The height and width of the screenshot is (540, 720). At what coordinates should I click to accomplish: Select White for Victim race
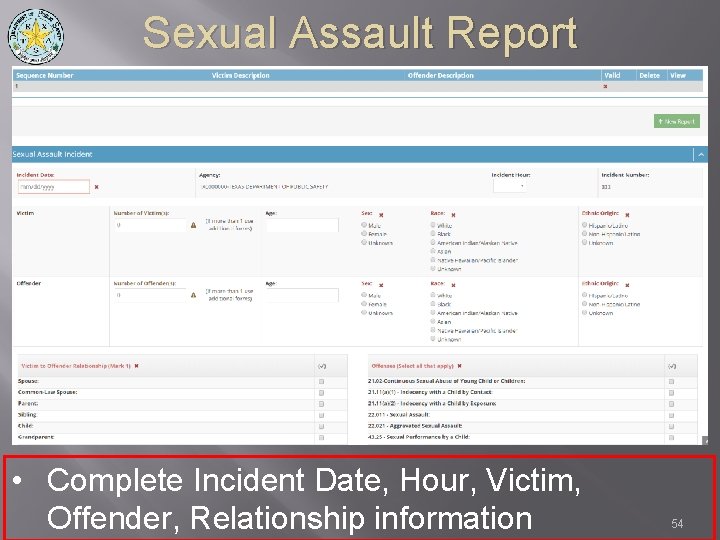pos(433,225)
